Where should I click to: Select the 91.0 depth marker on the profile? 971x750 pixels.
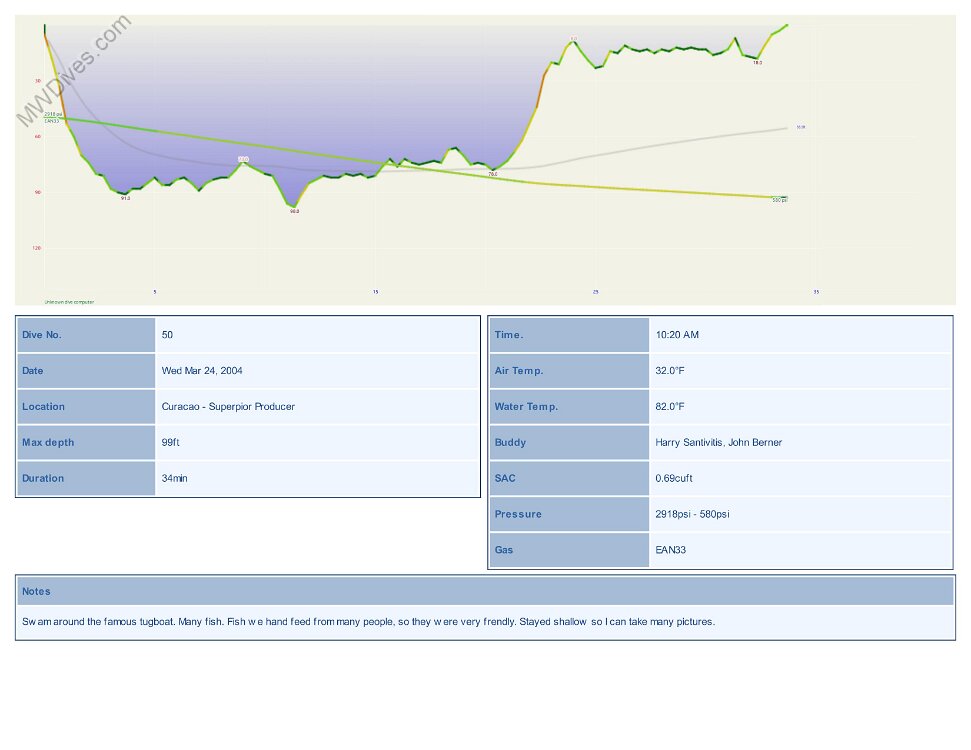click(125, 198)
